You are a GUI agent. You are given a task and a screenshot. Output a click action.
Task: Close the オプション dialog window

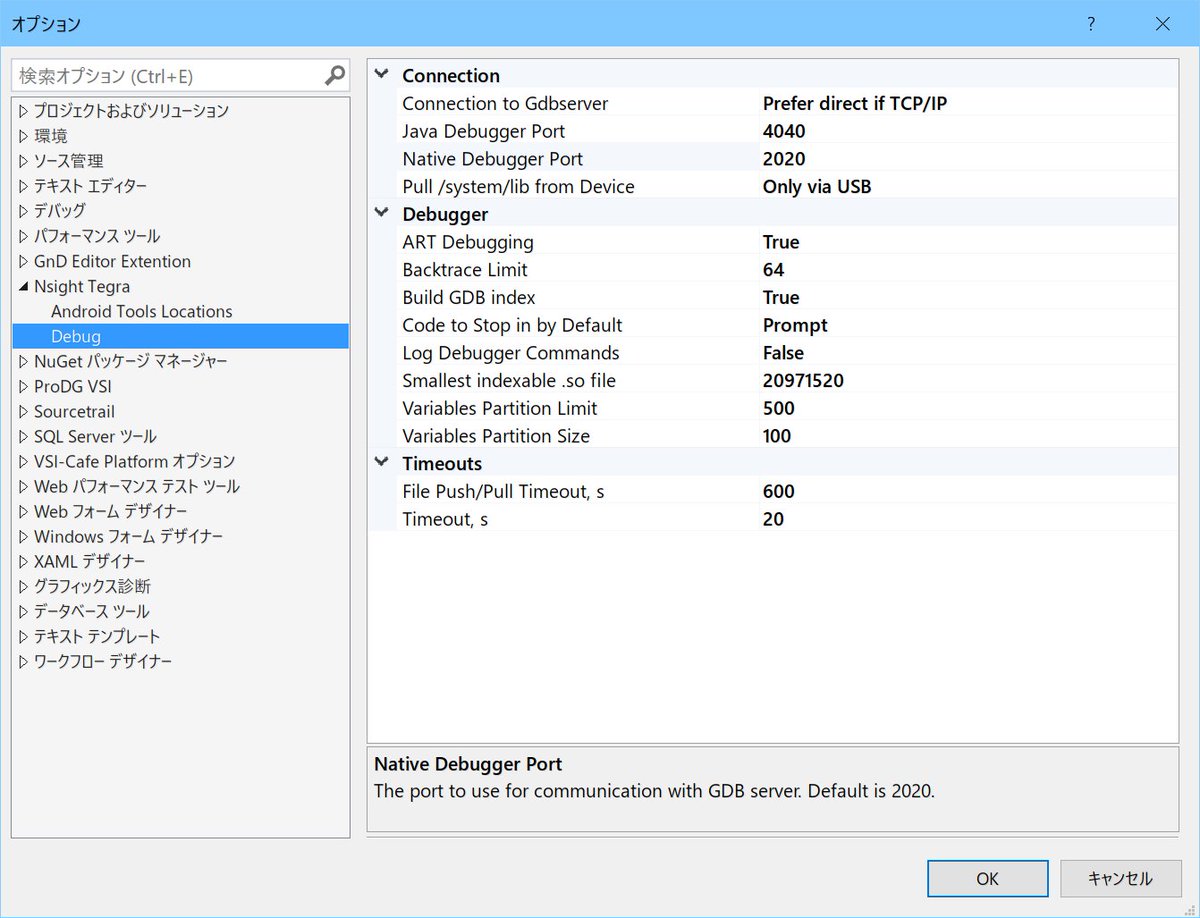coord(1162,23)
